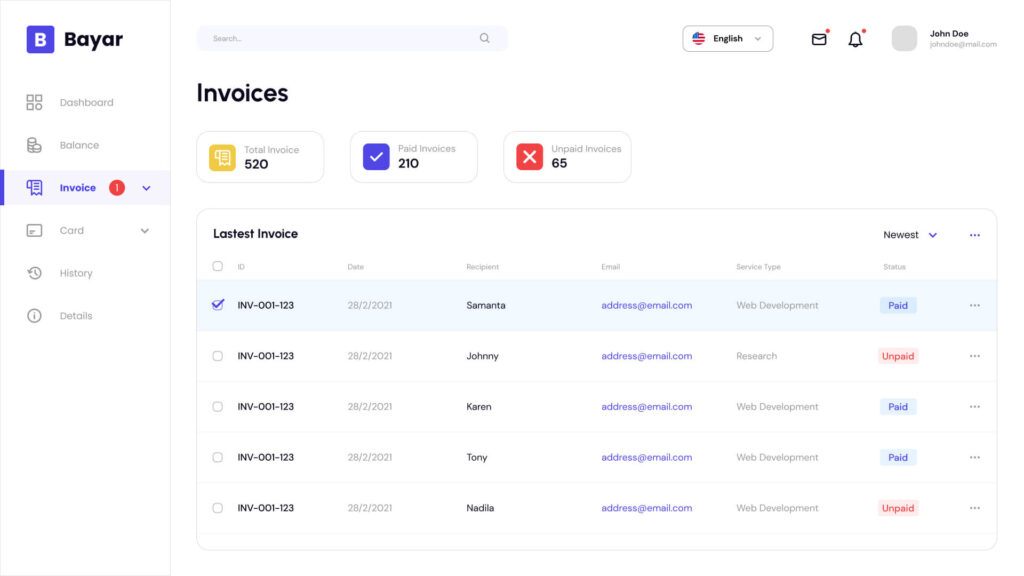The image size is (1024, 576).
Task: Check the select-all checkbox in table header
Action: pos(217,266)
